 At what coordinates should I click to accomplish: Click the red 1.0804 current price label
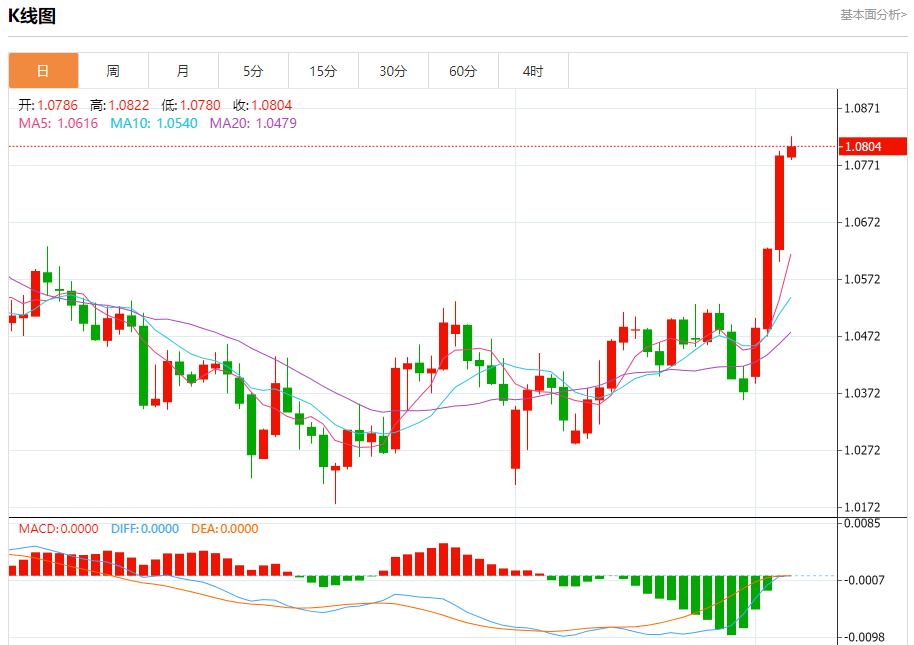click(873, 146)
